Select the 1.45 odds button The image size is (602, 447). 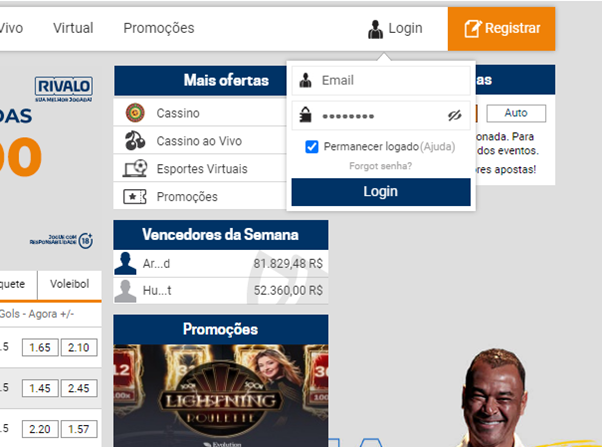click(x=40, y=388)
